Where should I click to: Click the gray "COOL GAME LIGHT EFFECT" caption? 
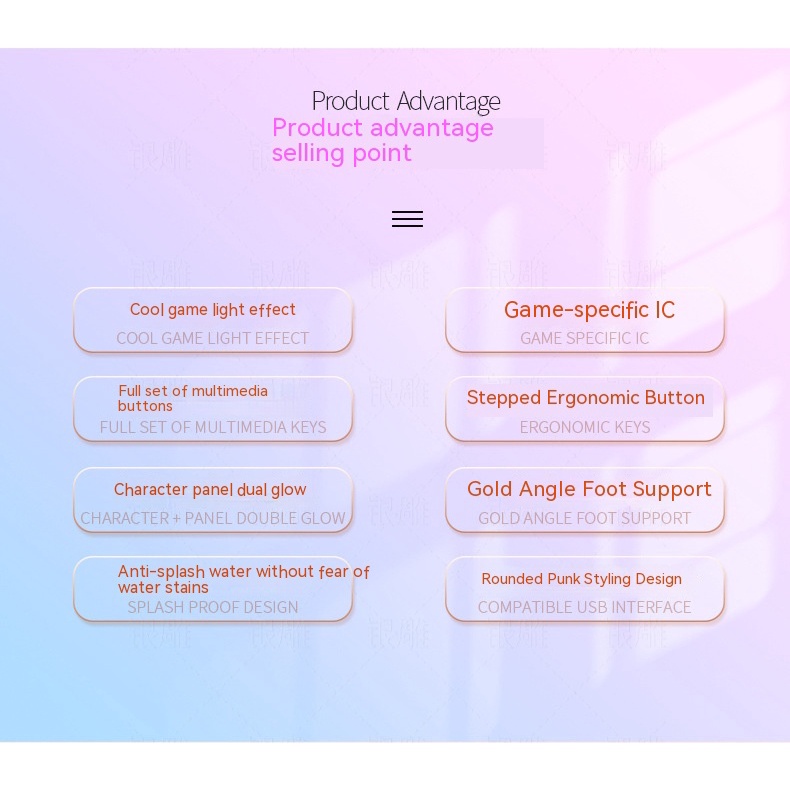[212, 338]
